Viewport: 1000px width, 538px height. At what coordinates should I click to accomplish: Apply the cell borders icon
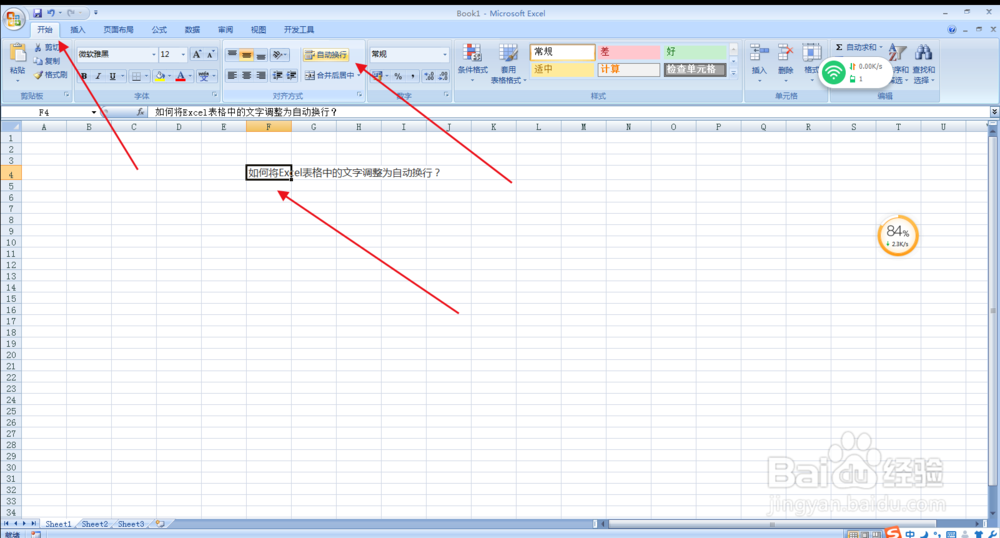click(136, 76)
